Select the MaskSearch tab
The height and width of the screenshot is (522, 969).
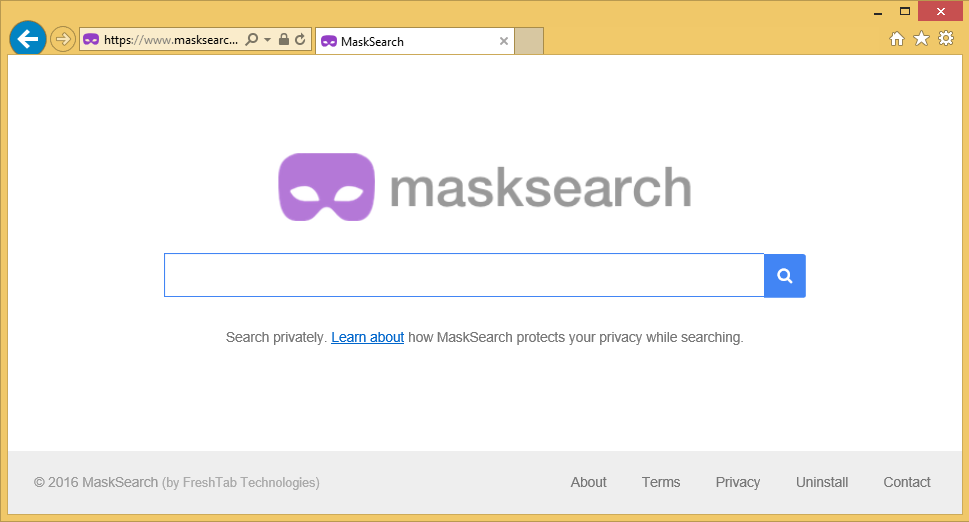(414, 41)
